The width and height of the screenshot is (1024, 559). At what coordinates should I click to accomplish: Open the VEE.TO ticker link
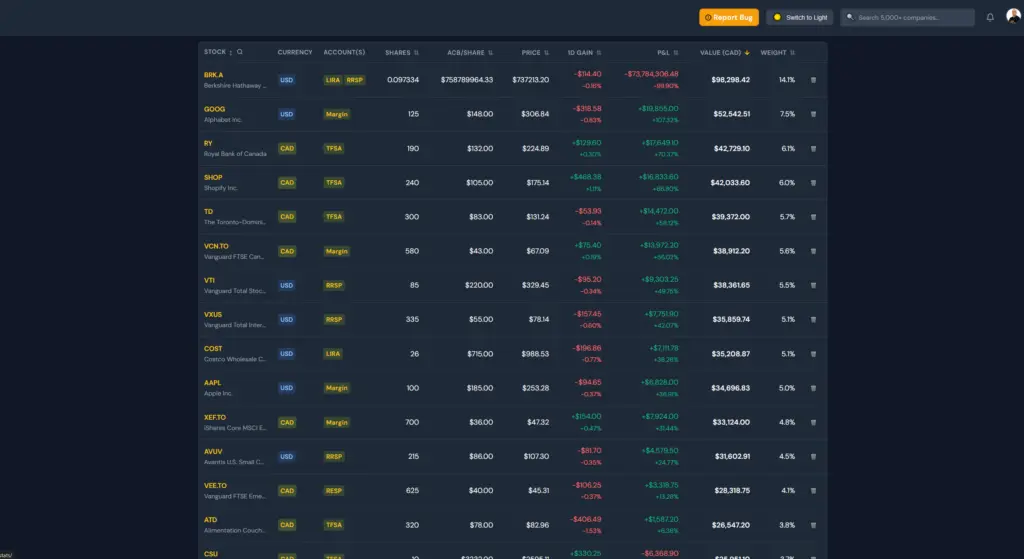216,485
